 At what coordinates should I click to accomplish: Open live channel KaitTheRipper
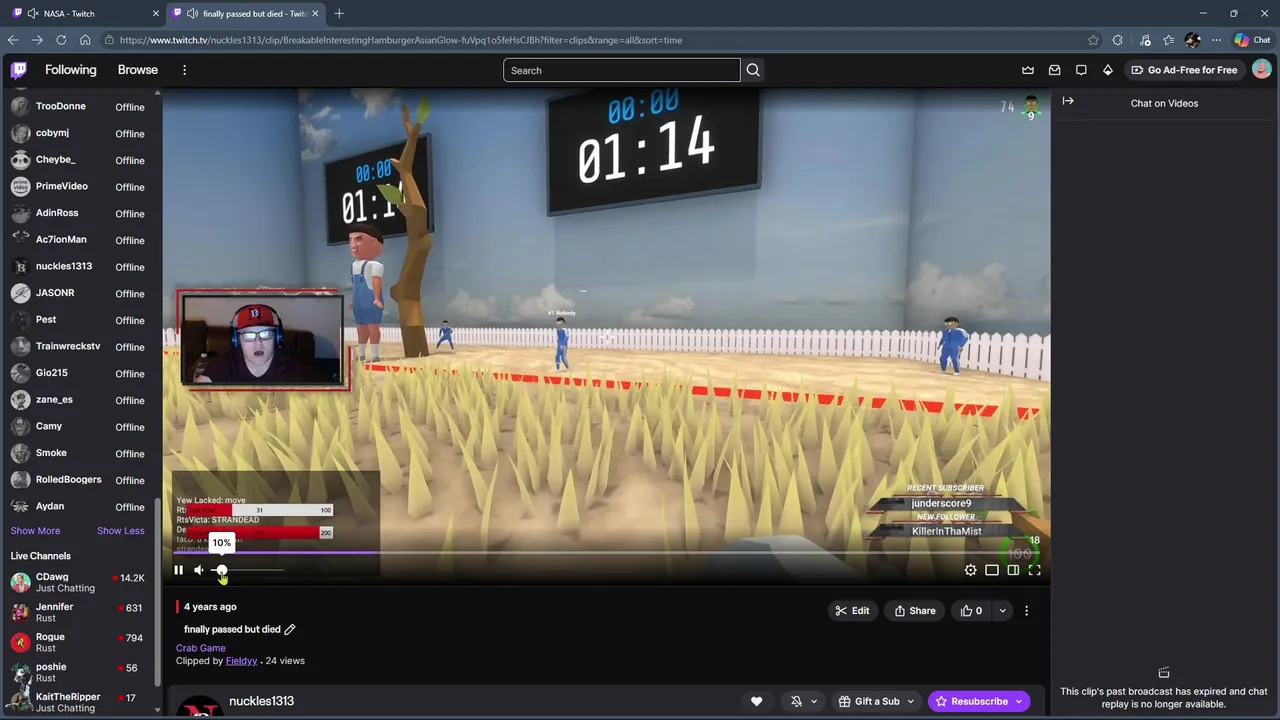[x=78, y=702]
